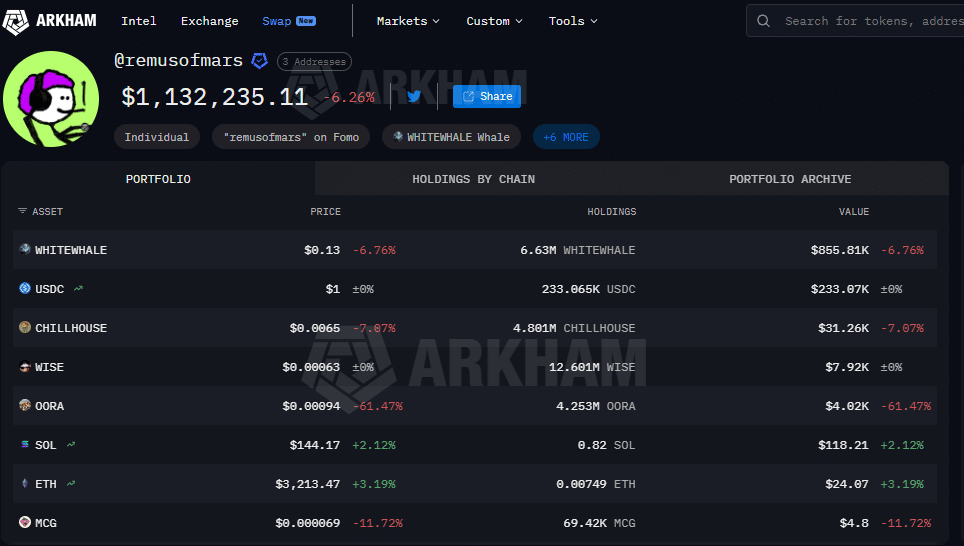Click the CHILLHOUSE token icon
964x546 pixels.
click(x=25, y=328)
